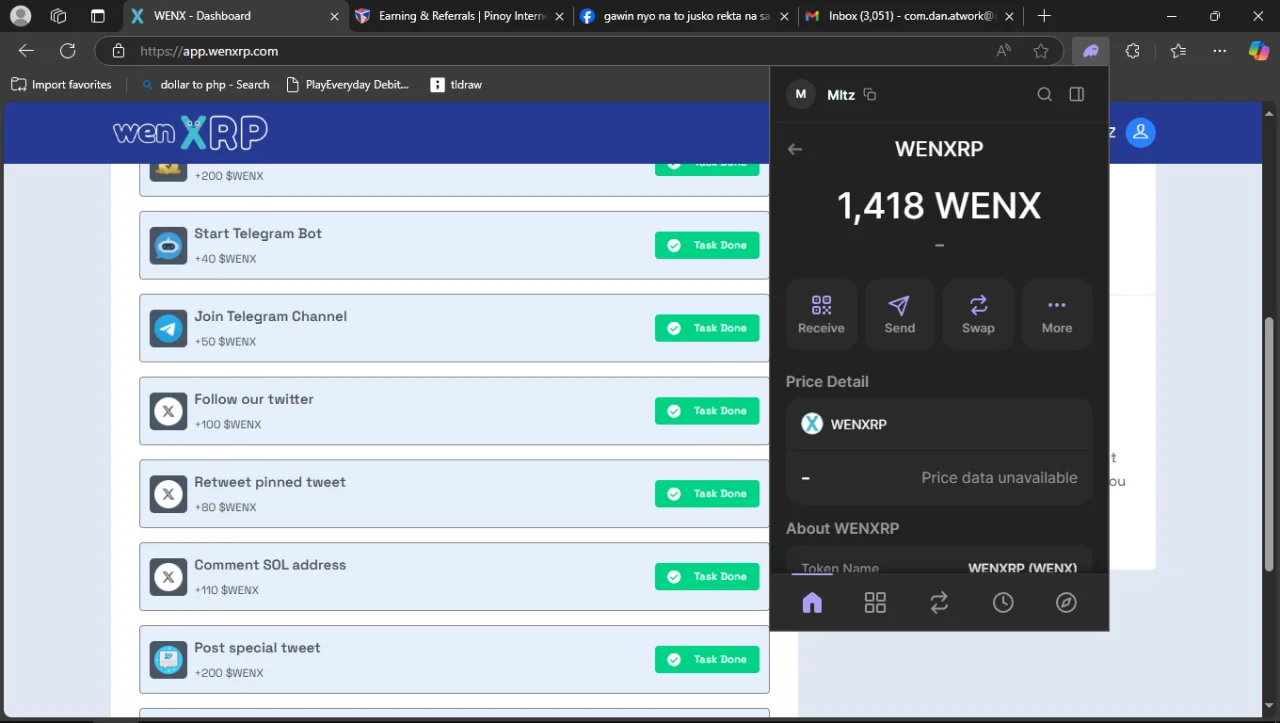Image resolution: width=1280 pixels, height=723 pixels.
Task: Click the Follow our twitter X icon
Action: 169,411
